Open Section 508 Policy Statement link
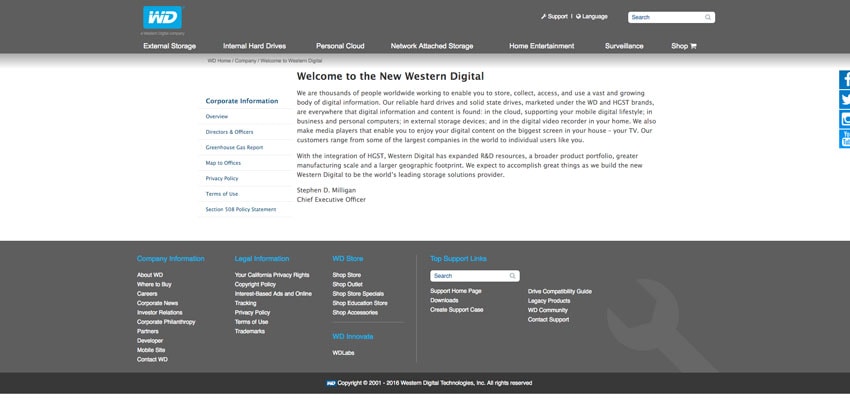 click(x=241, y=210)
